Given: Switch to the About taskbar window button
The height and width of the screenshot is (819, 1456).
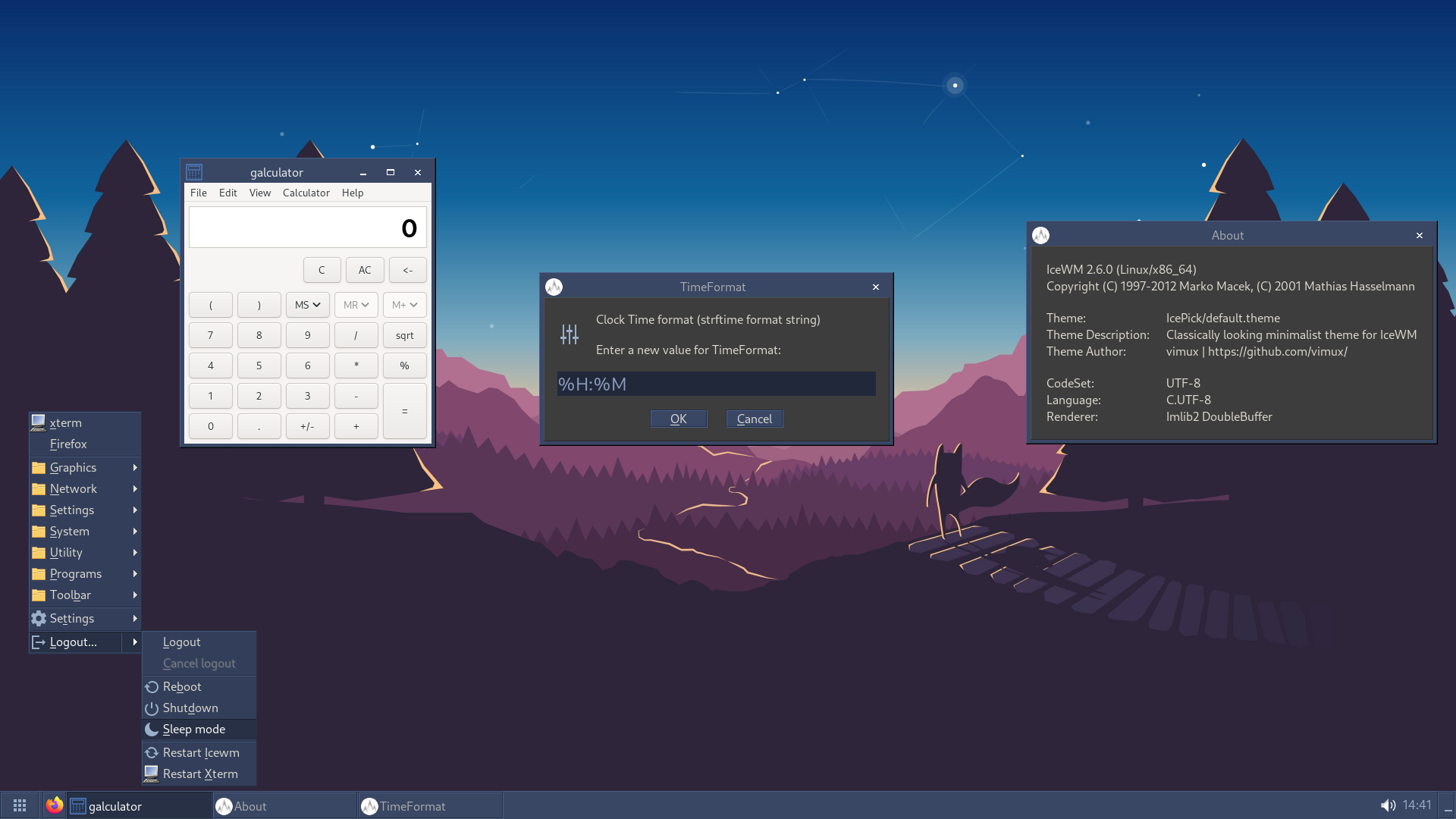Looking at the screenshot, I should (284, 806).
